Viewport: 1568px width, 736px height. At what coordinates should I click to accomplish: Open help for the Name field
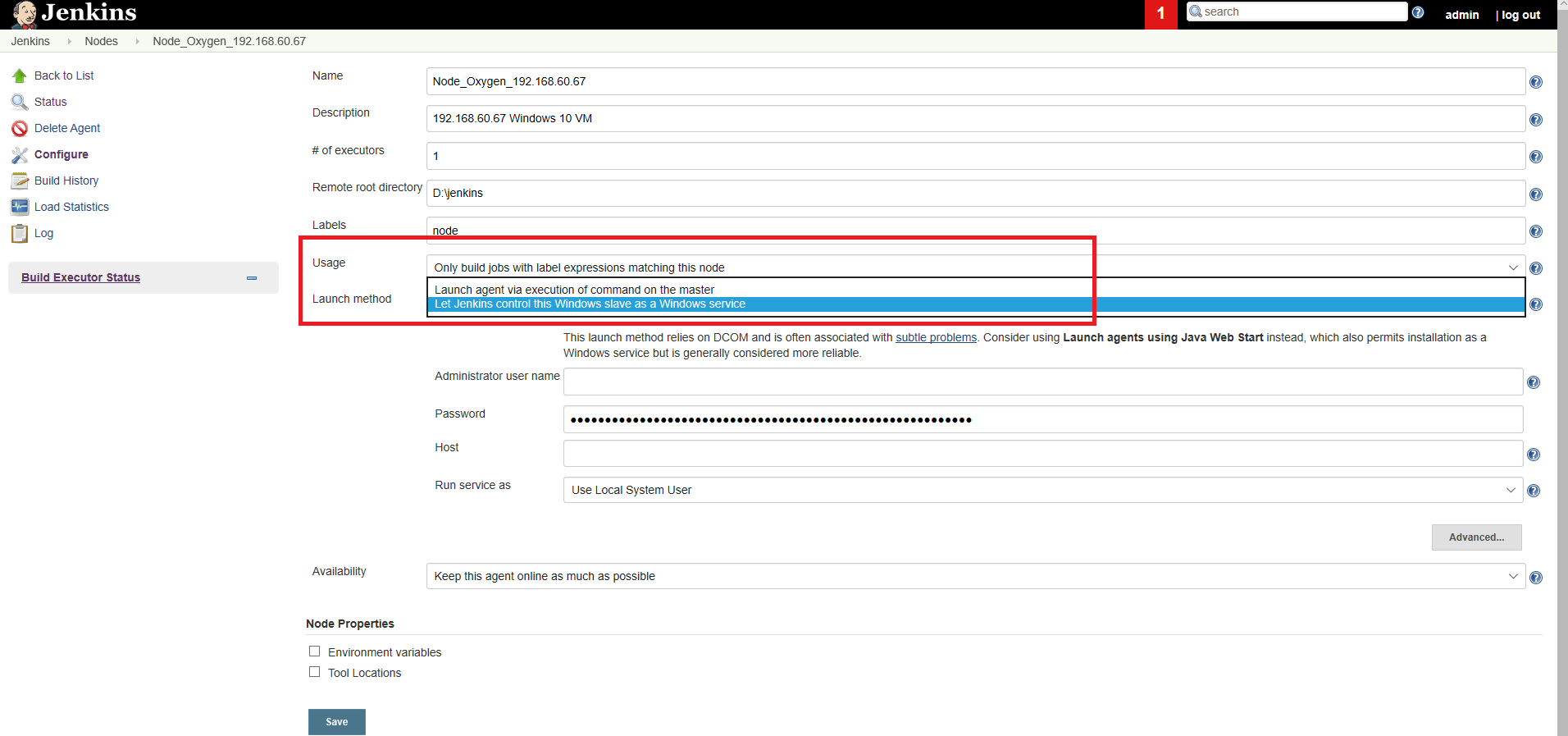click(1536, 82)
